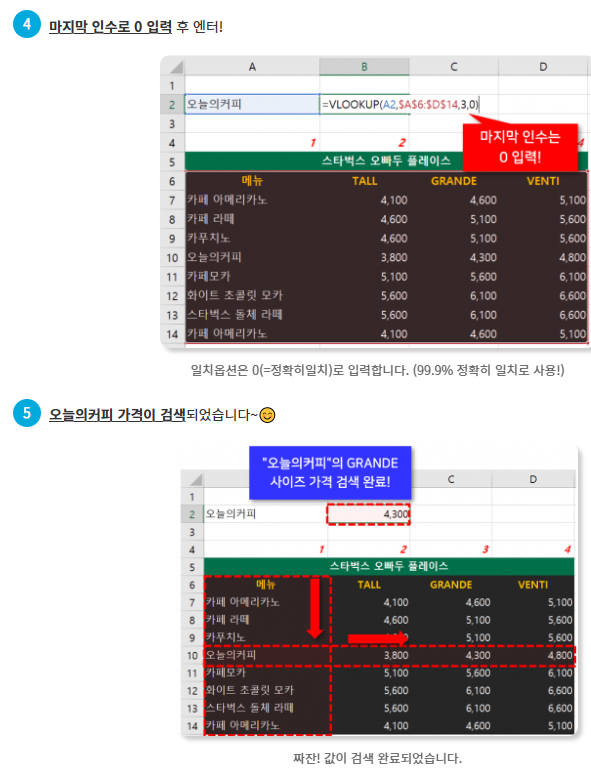This screenshot has width=591, height=774.
Task: Click '화이트 초콜릿 모카' in step 5 sheet
Action: point(267,690)
